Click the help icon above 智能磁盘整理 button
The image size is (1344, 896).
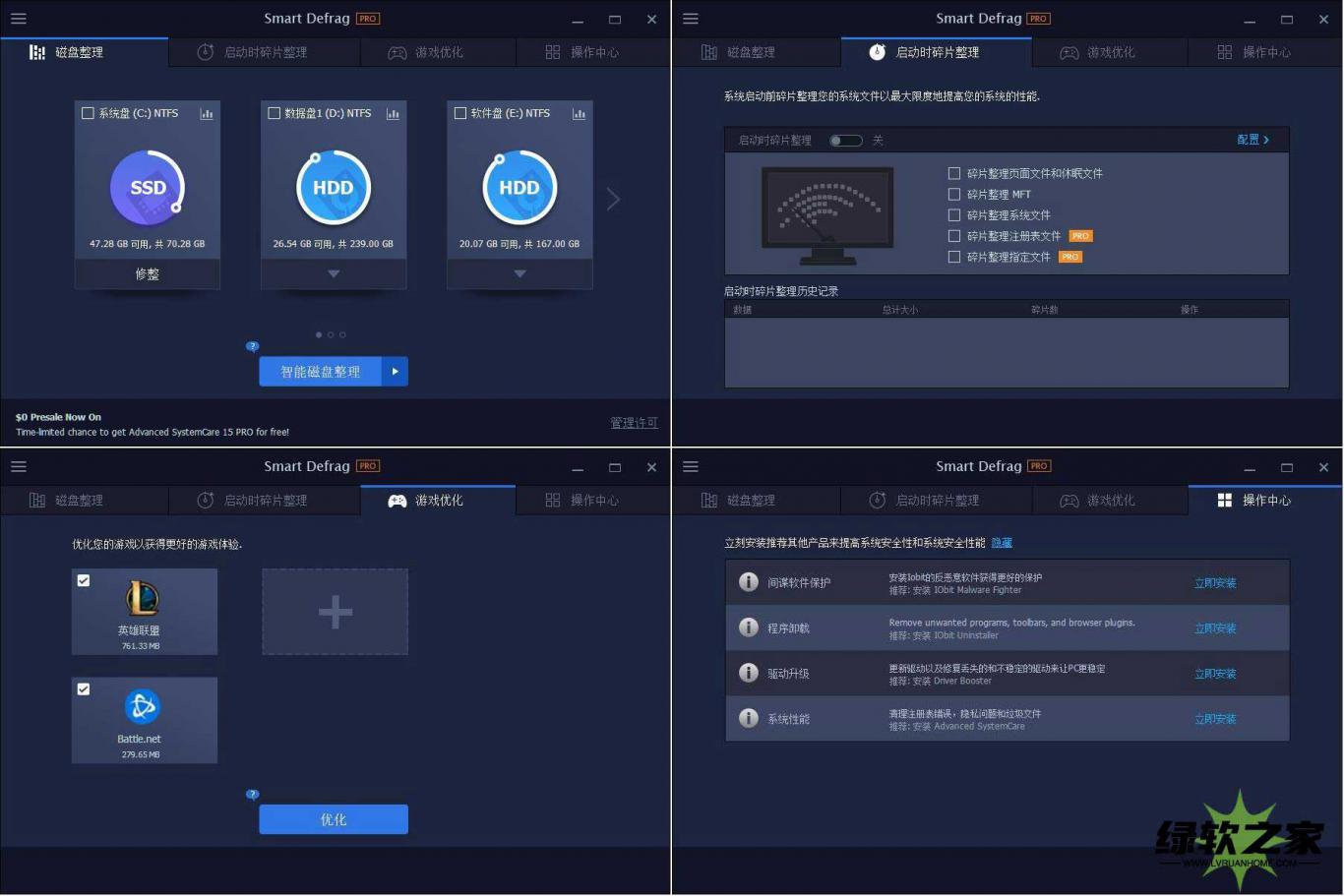tap(252, 346)
